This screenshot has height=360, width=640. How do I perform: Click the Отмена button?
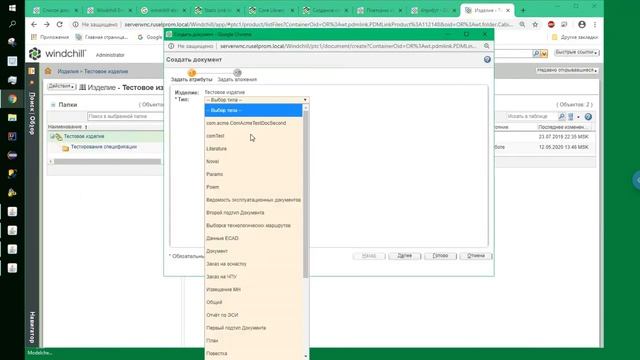[x=476, y=256]
